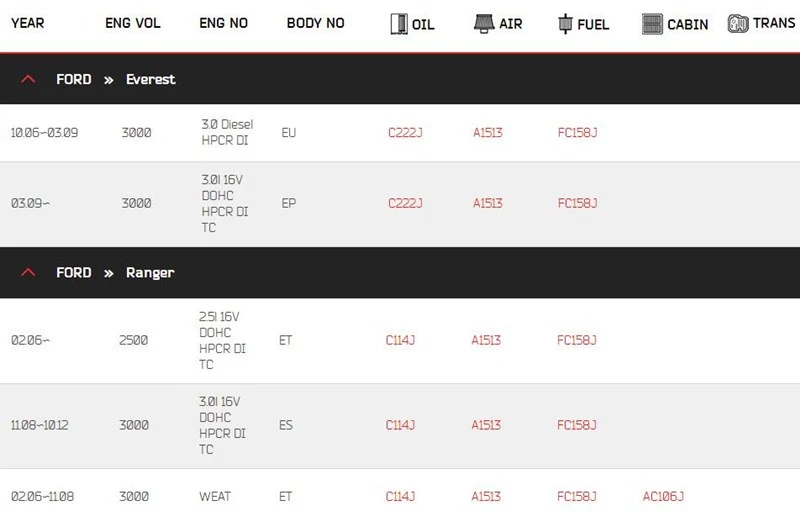Viewport: 800px width, 521px height.
Task: Click the air filter icon in header
Action: click(484, 23)
